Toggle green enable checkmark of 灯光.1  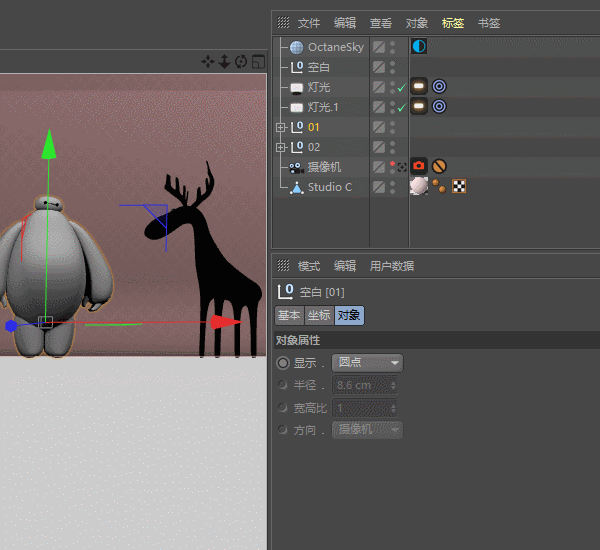401,108
